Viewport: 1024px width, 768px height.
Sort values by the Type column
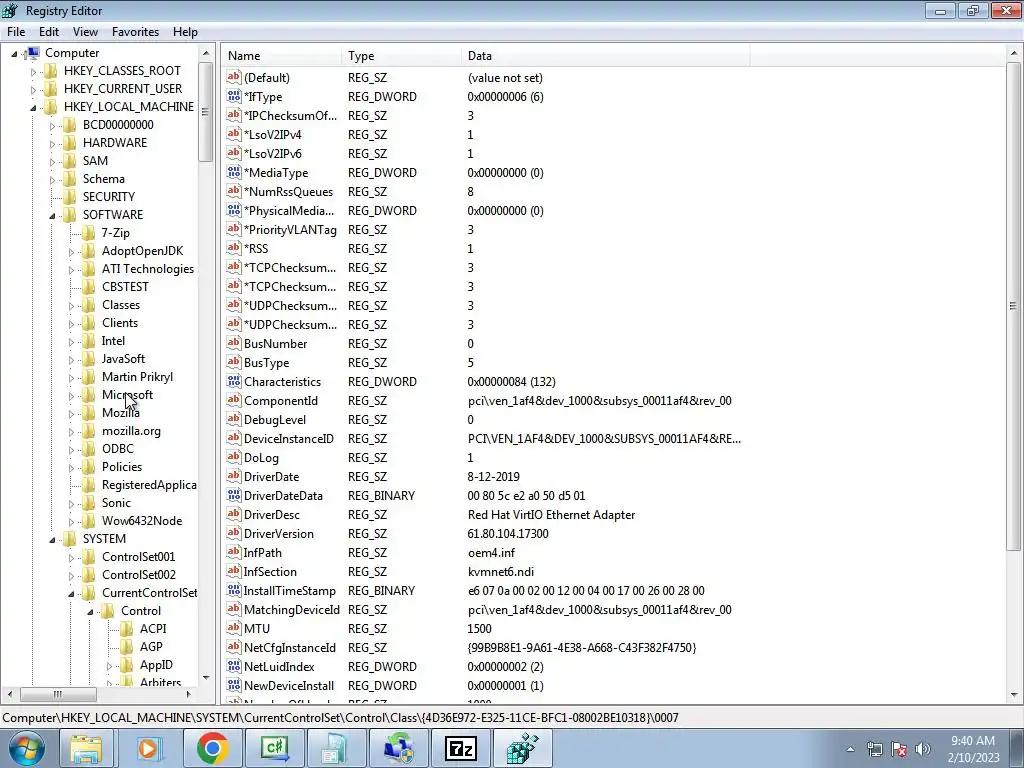click(x=401, y=56)
